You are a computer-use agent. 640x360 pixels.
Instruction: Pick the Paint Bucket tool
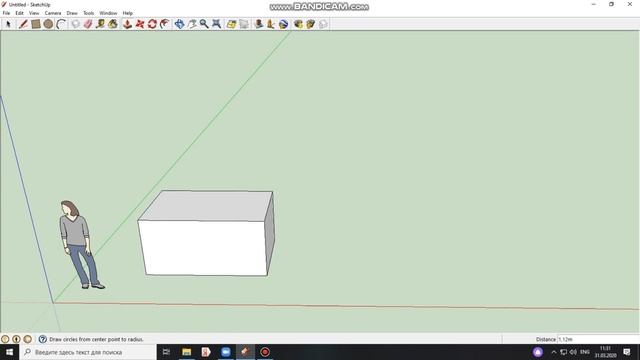113,24
